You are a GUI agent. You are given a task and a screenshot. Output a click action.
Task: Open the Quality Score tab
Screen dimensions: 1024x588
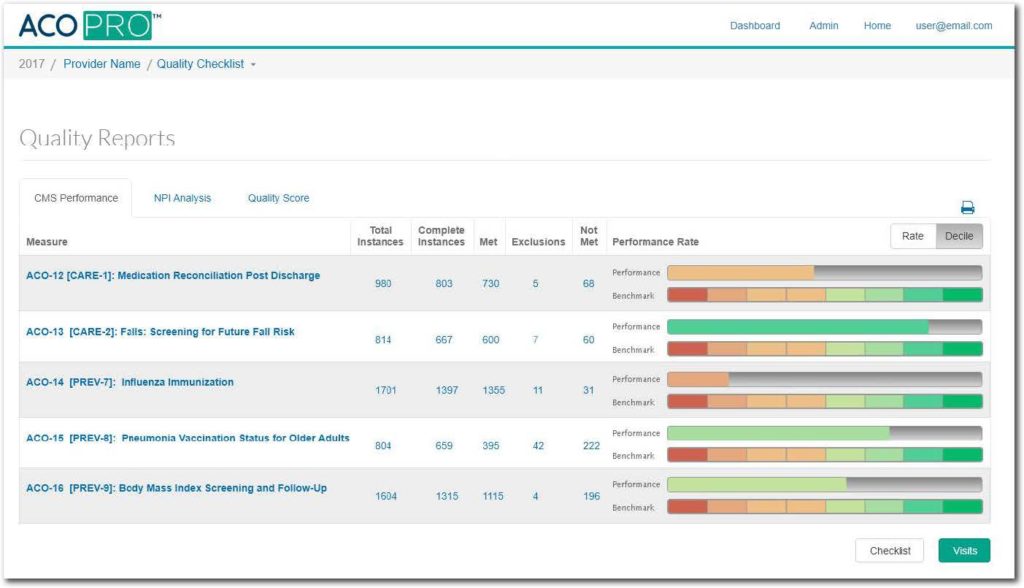point(278,198)
